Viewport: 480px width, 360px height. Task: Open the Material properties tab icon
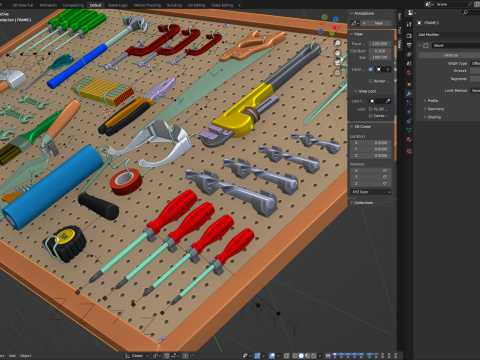click(409, 139)
